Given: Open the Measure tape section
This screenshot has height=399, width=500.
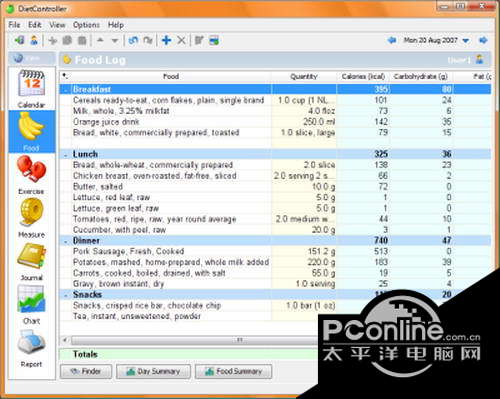Looking at the screenshot, I should pyautogui.click(x=31, y=217).
